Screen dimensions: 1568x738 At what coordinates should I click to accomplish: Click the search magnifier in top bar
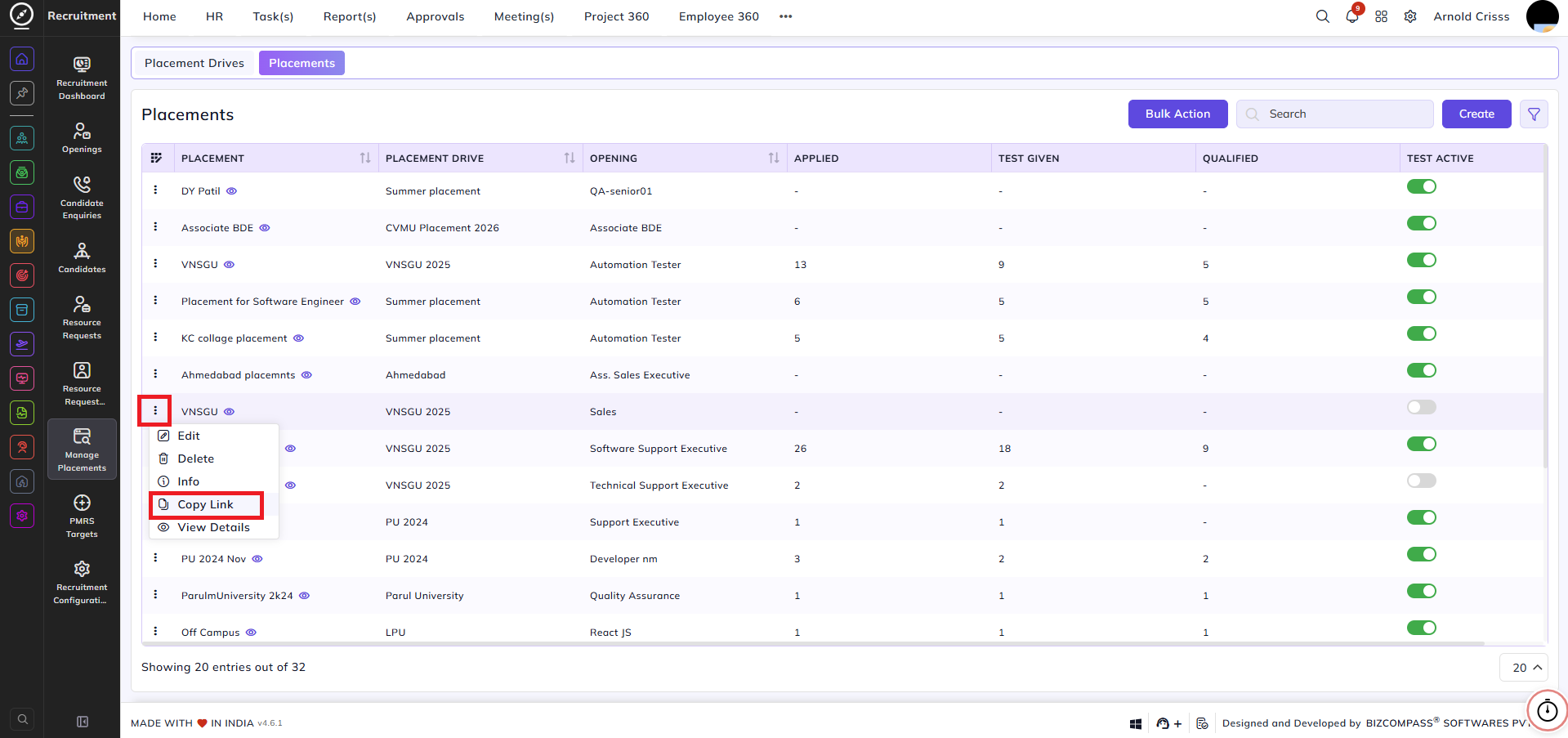pyautogui.click(x=1322, y=16)
